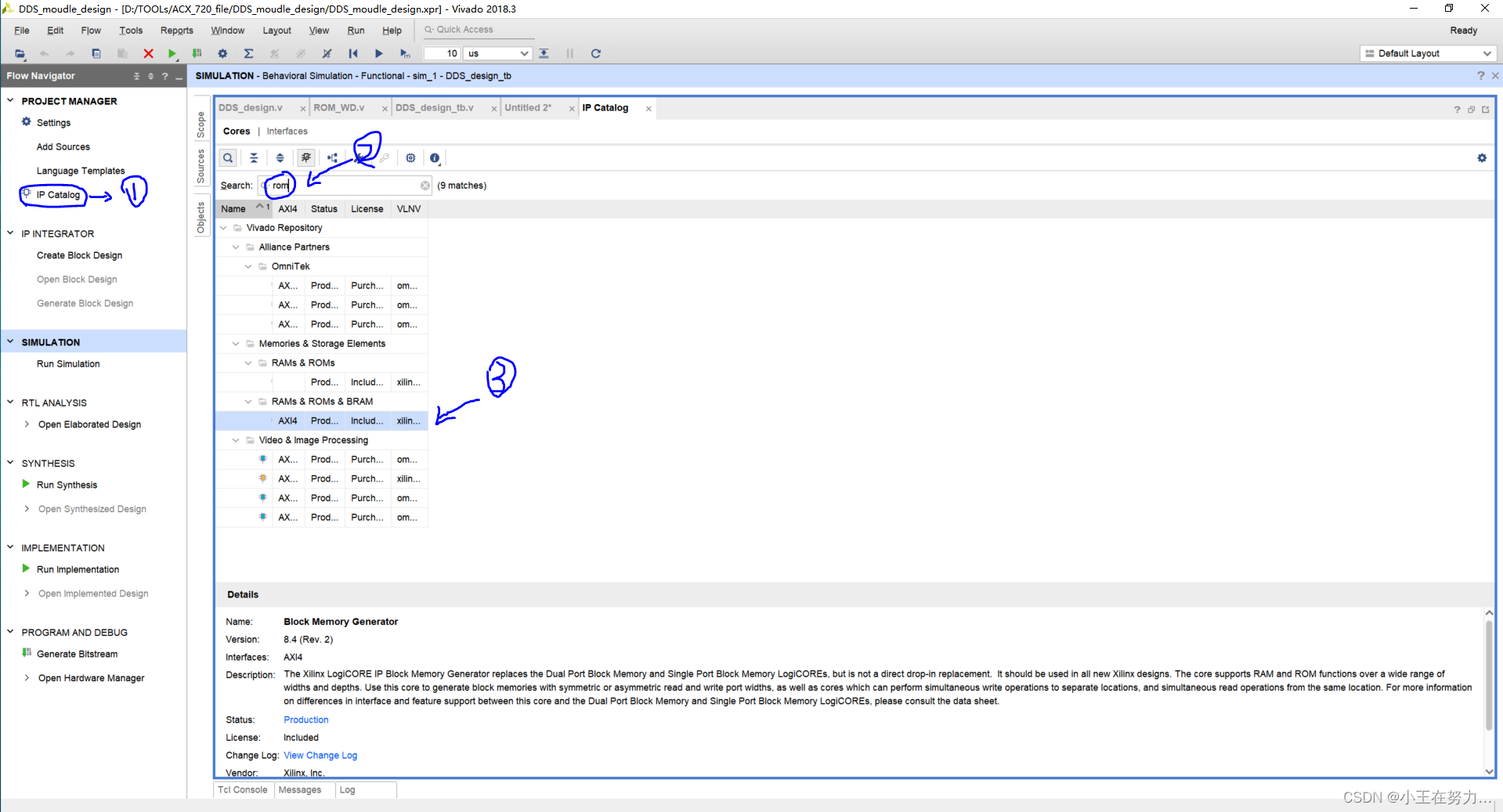The height and width of the screenshot is (812, 1503).
Task: Click Collapse All in IP Catalog toolbar
Action: point(254,158)
